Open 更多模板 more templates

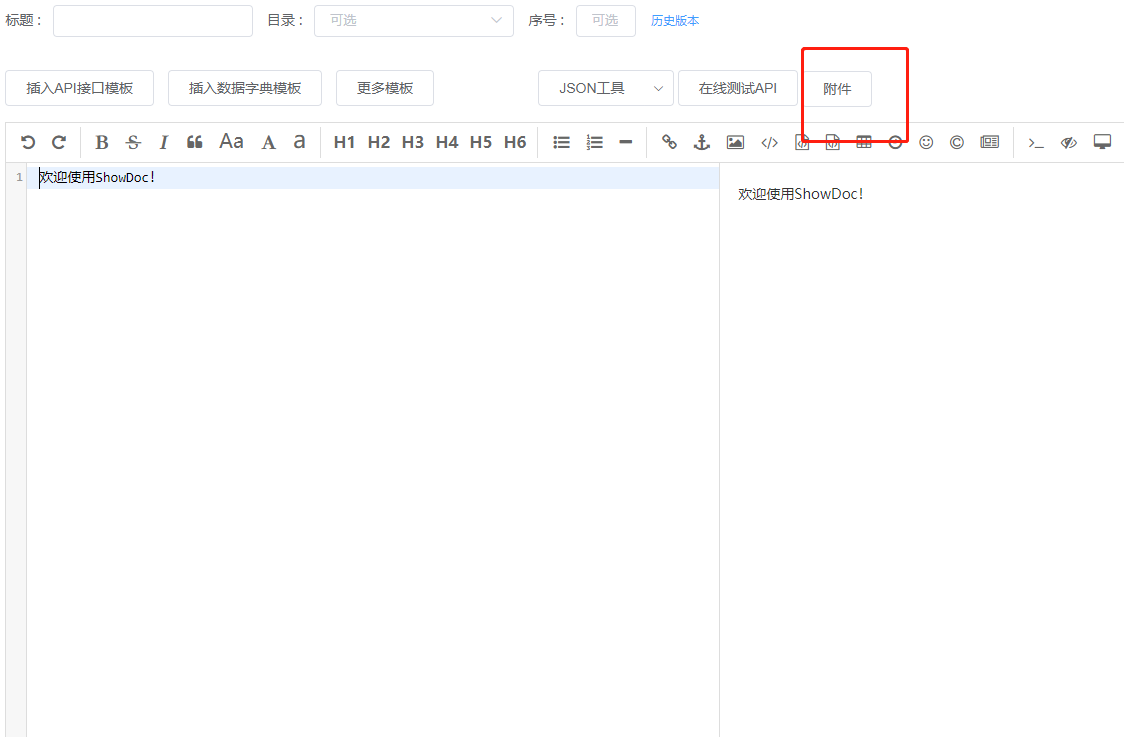click(385, 88)
